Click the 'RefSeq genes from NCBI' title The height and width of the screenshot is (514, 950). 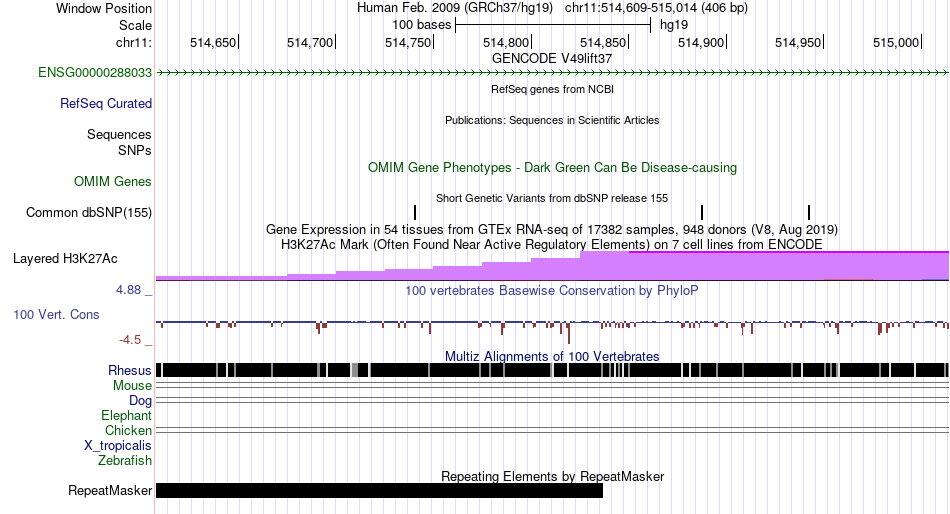pyautogui.click(x=552, y=89)
